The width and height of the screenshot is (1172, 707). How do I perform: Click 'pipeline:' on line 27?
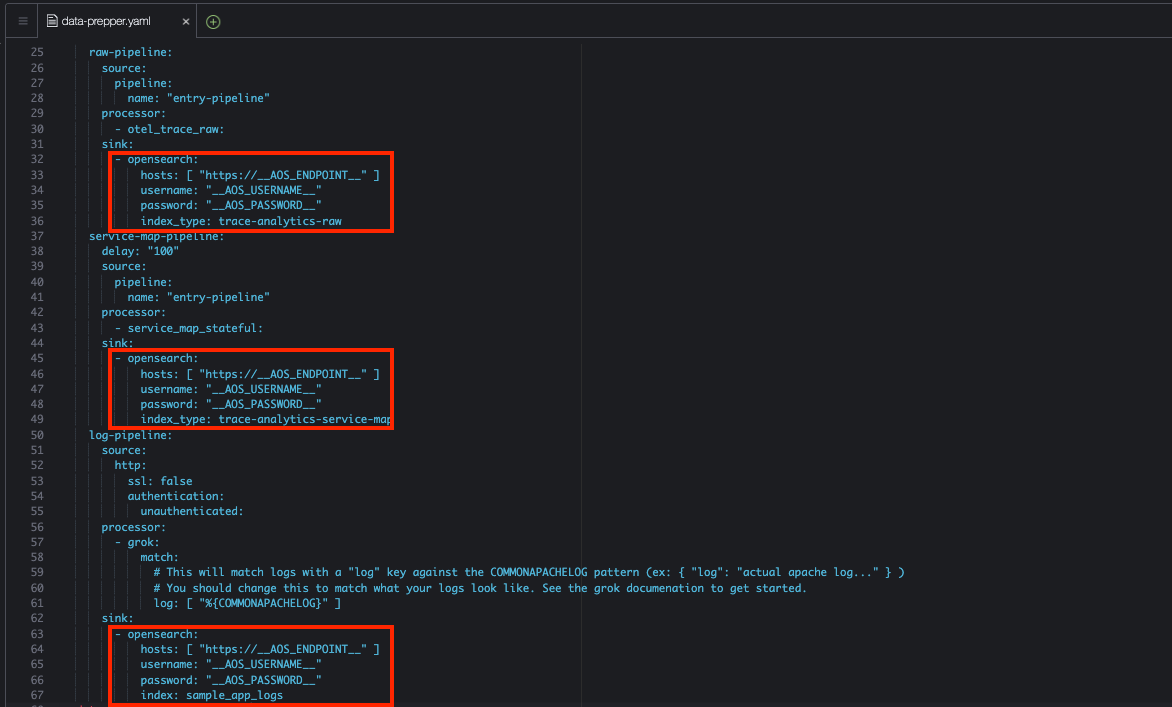pos(143,83)
